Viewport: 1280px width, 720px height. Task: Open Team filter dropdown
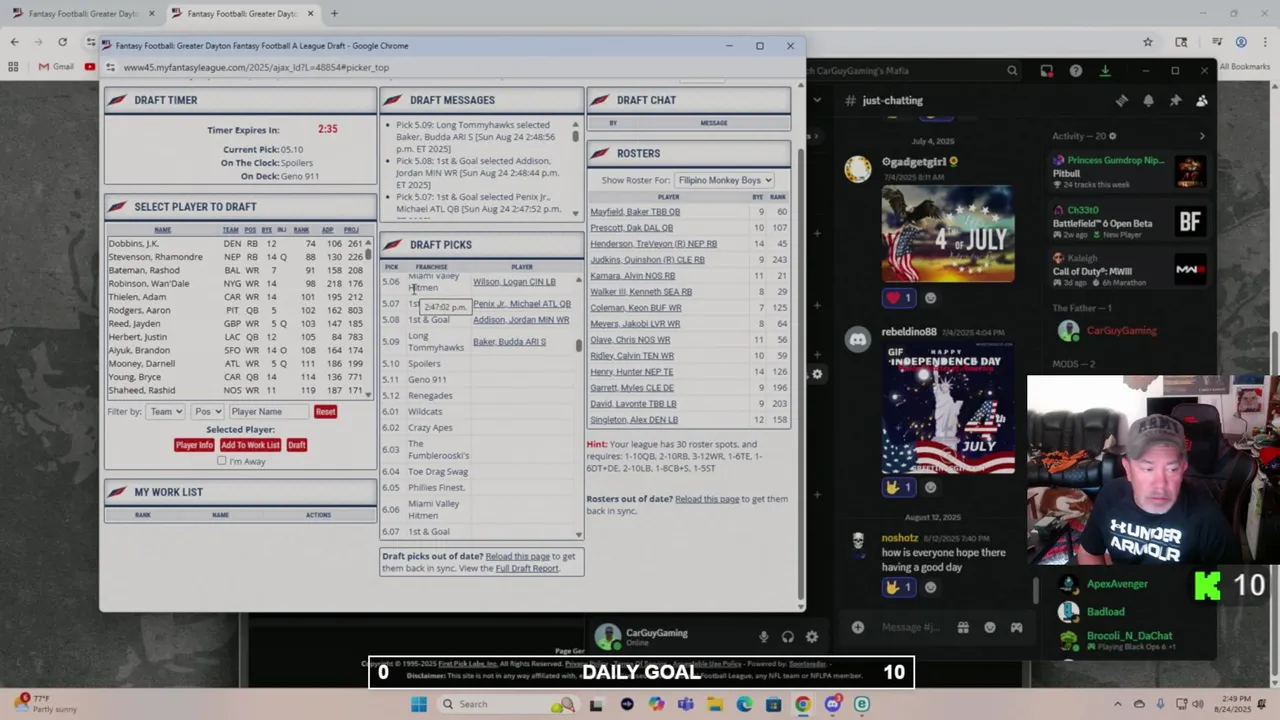pos(165,411)
